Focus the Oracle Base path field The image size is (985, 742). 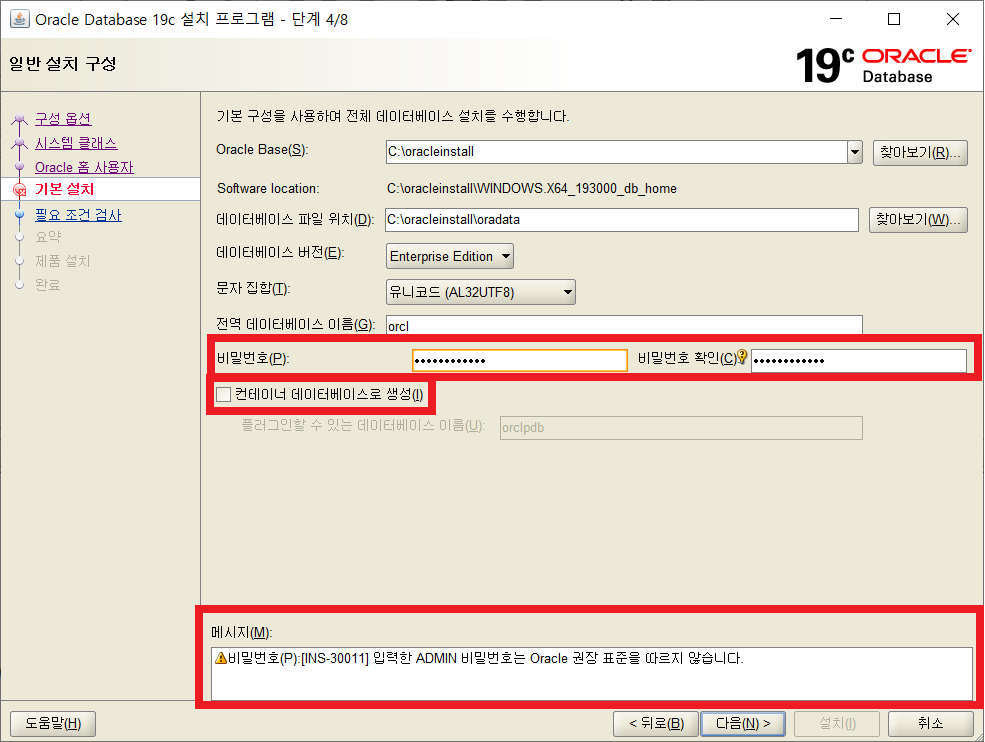click(617, 151)
